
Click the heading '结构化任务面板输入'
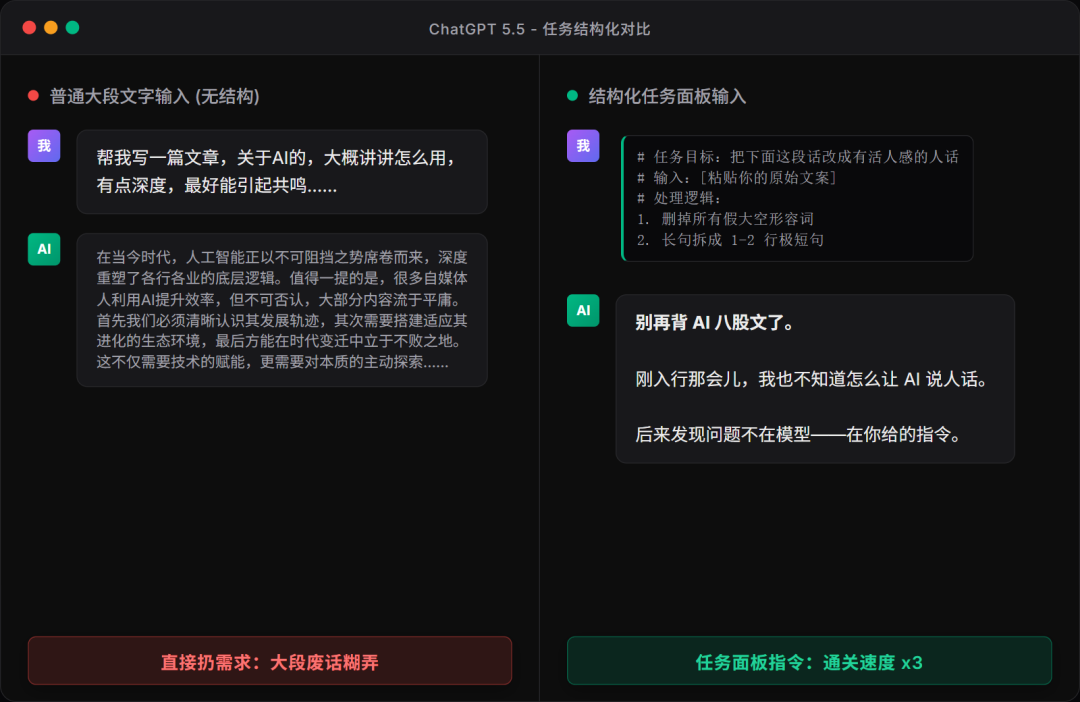[x=667, y=96]
